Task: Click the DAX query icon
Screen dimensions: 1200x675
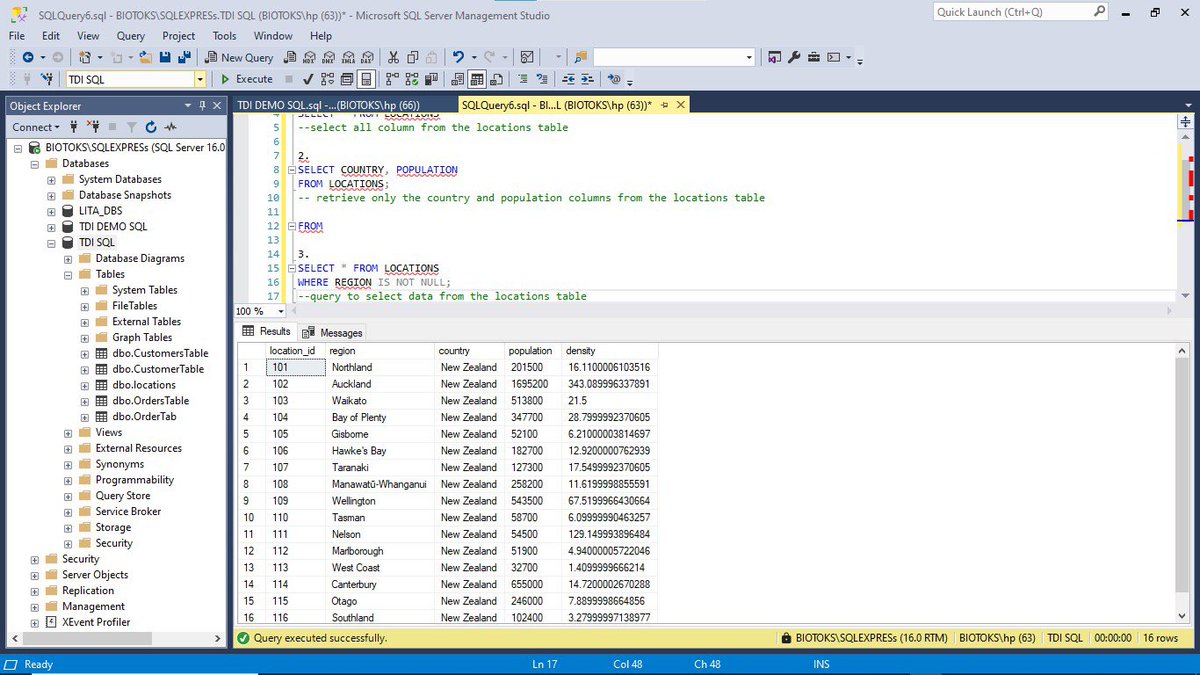Action: (x=368, y=57)
